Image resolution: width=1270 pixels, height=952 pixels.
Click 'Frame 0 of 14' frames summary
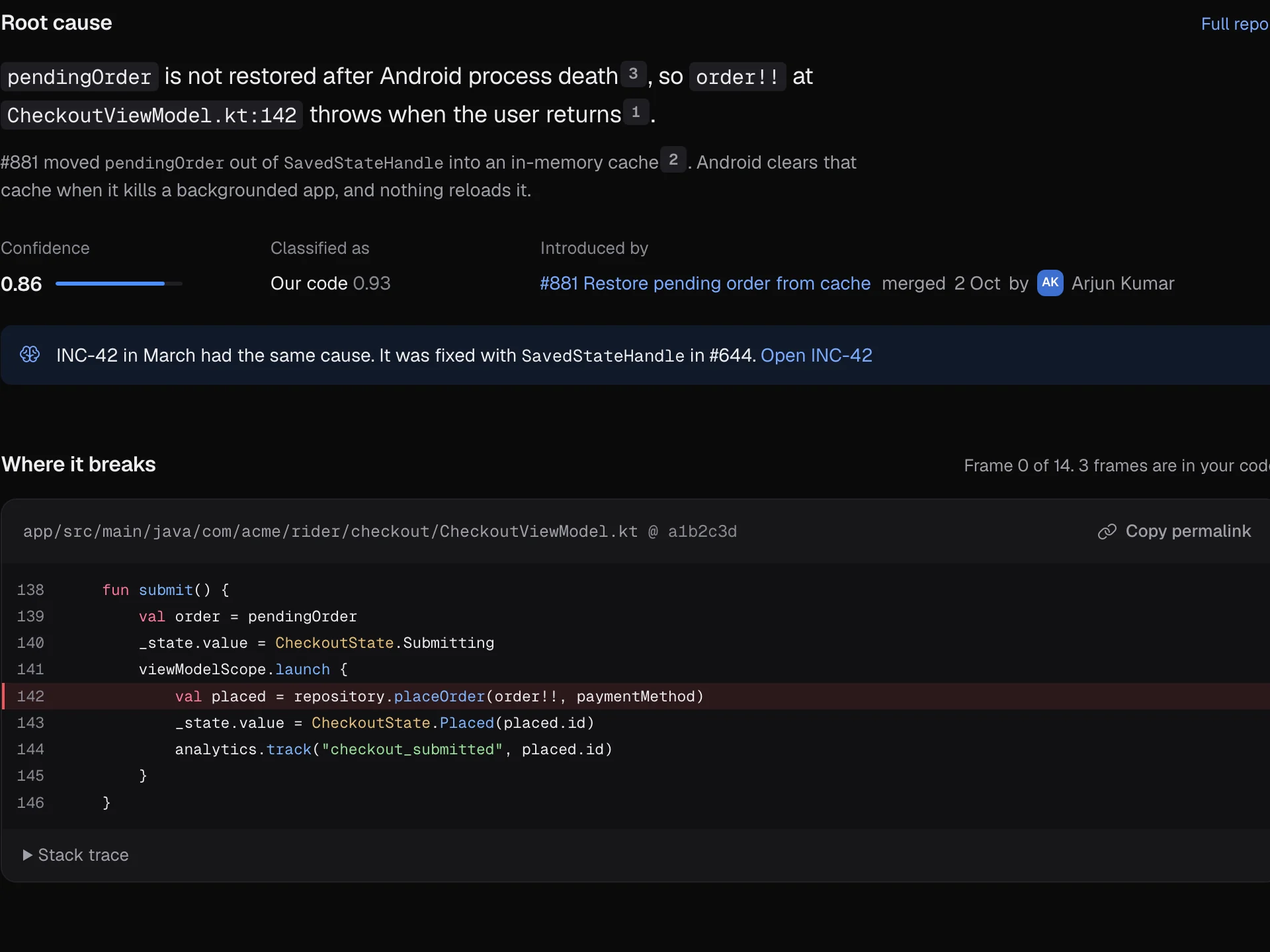click(x=1117, y=465)
